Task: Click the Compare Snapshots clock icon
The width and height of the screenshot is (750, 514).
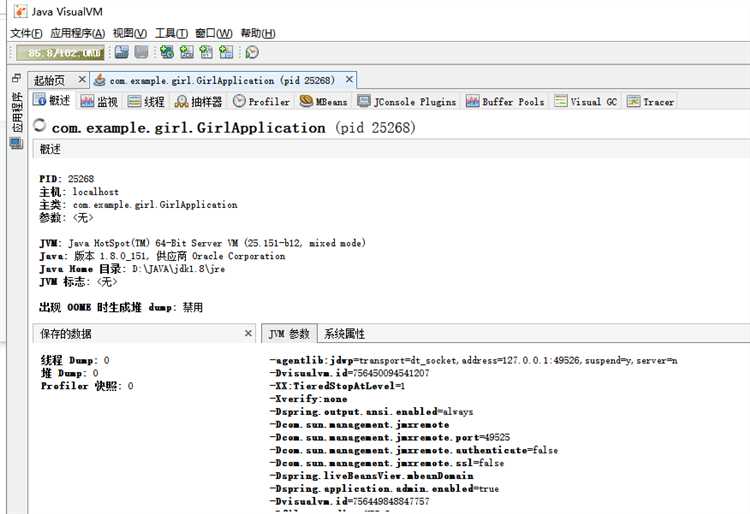Action: click(252, 52)
